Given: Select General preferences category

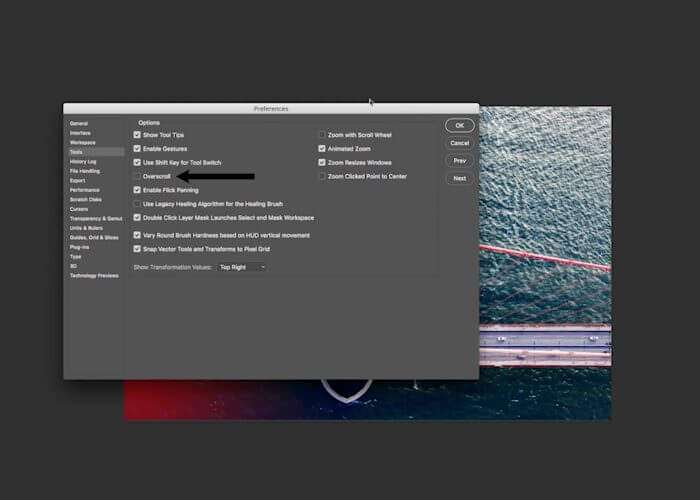Looking at the screenshot, I should point(79,124).
